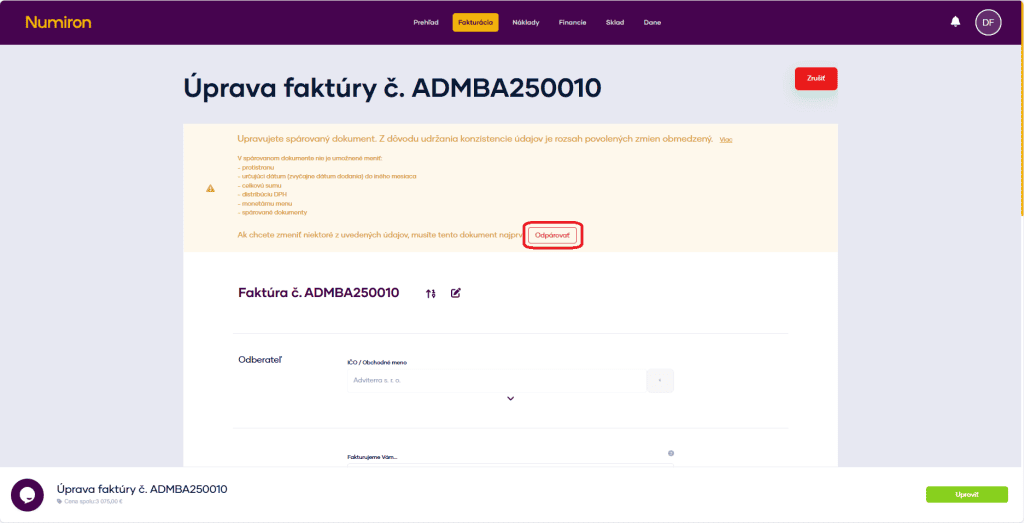The image size is (1024, 523).
Task: Open the DF user avatar menu
Action: 988,22
